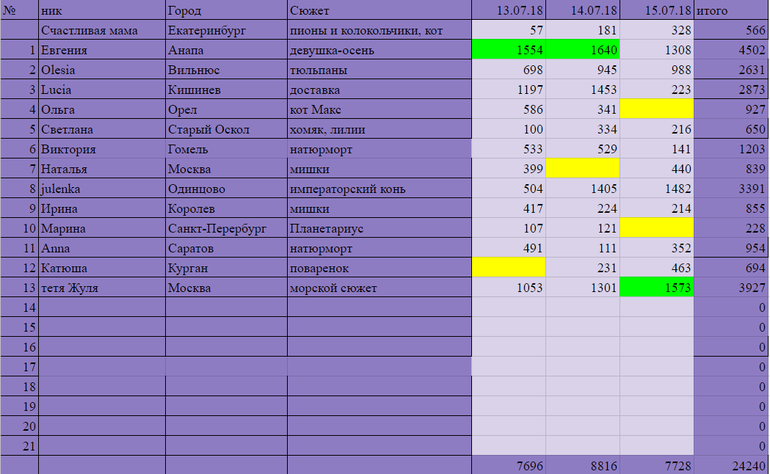
Task: Select the "императорский конь" subject cell
Action: coord(378,188)
